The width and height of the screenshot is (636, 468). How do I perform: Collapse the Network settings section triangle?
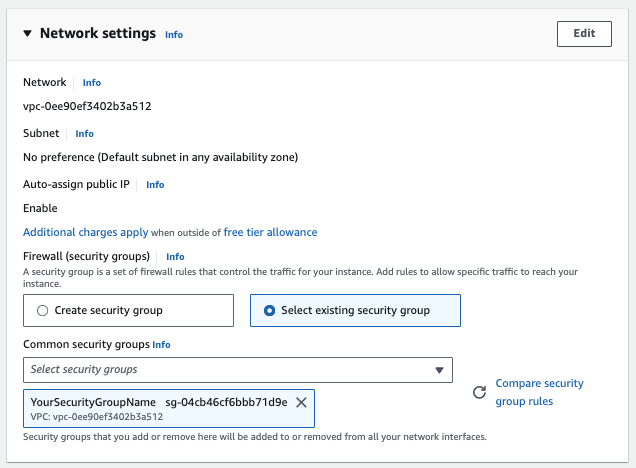pos(27,34)
